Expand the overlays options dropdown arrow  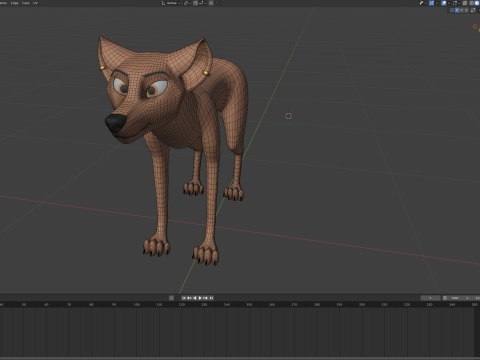[x=449, y=3]
